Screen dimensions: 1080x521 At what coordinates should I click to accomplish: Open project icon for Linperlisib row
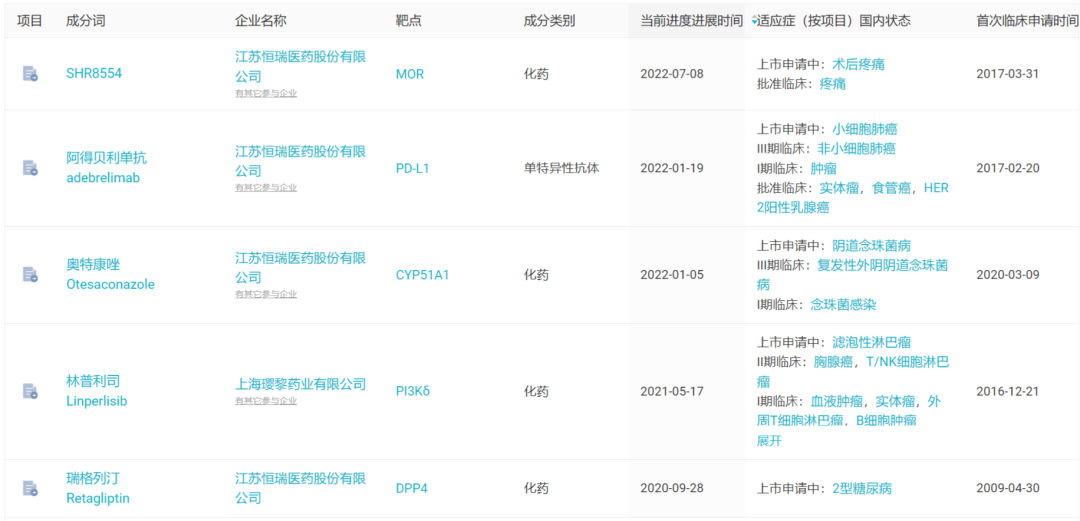tap(30, 391)
